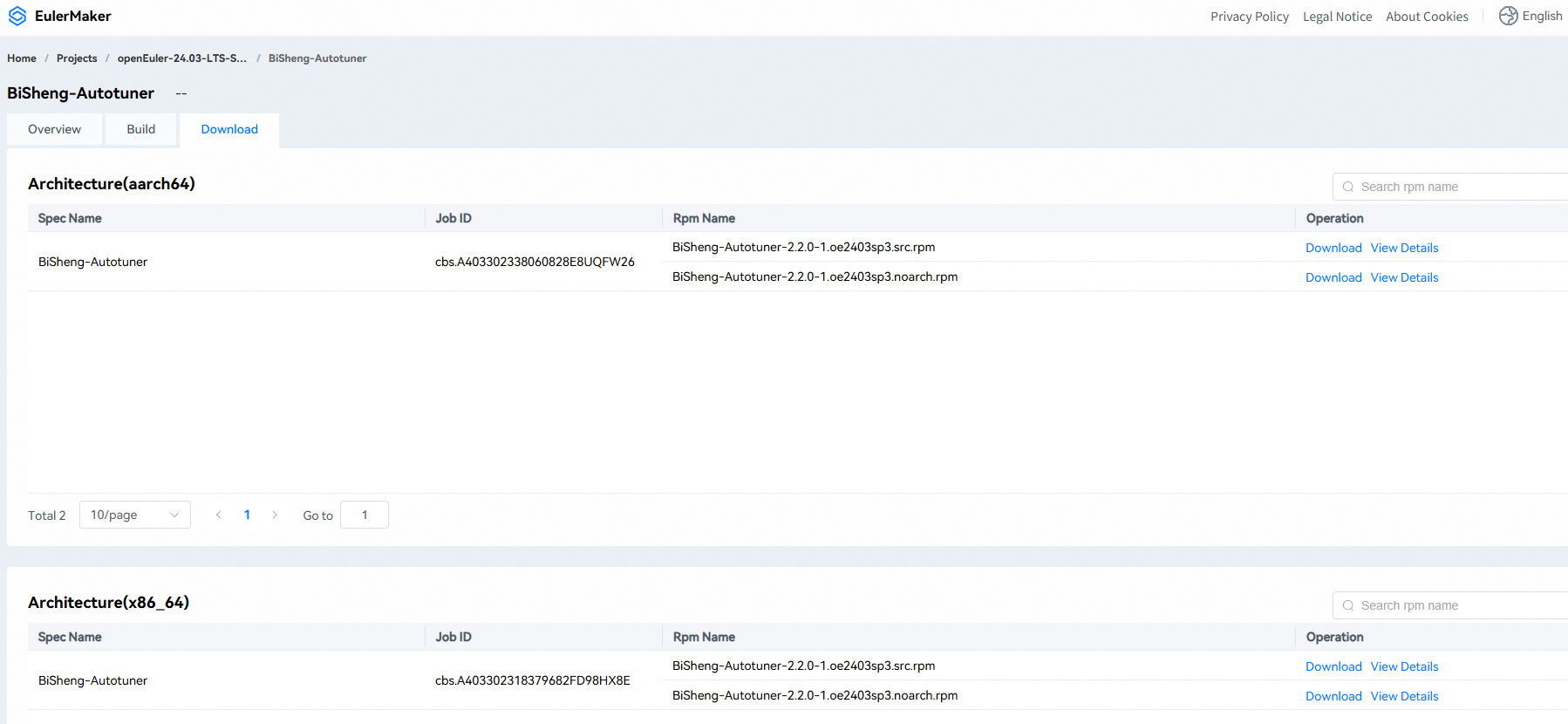Click the EulerMaker brand name

pyautogui.click(x=73, y=17)
